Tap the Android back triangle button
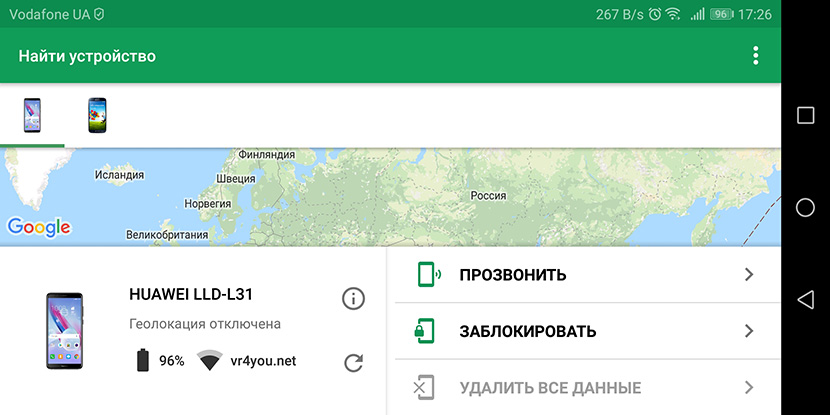This screenshot has height=415, width=830. click(x=805, y=300)
